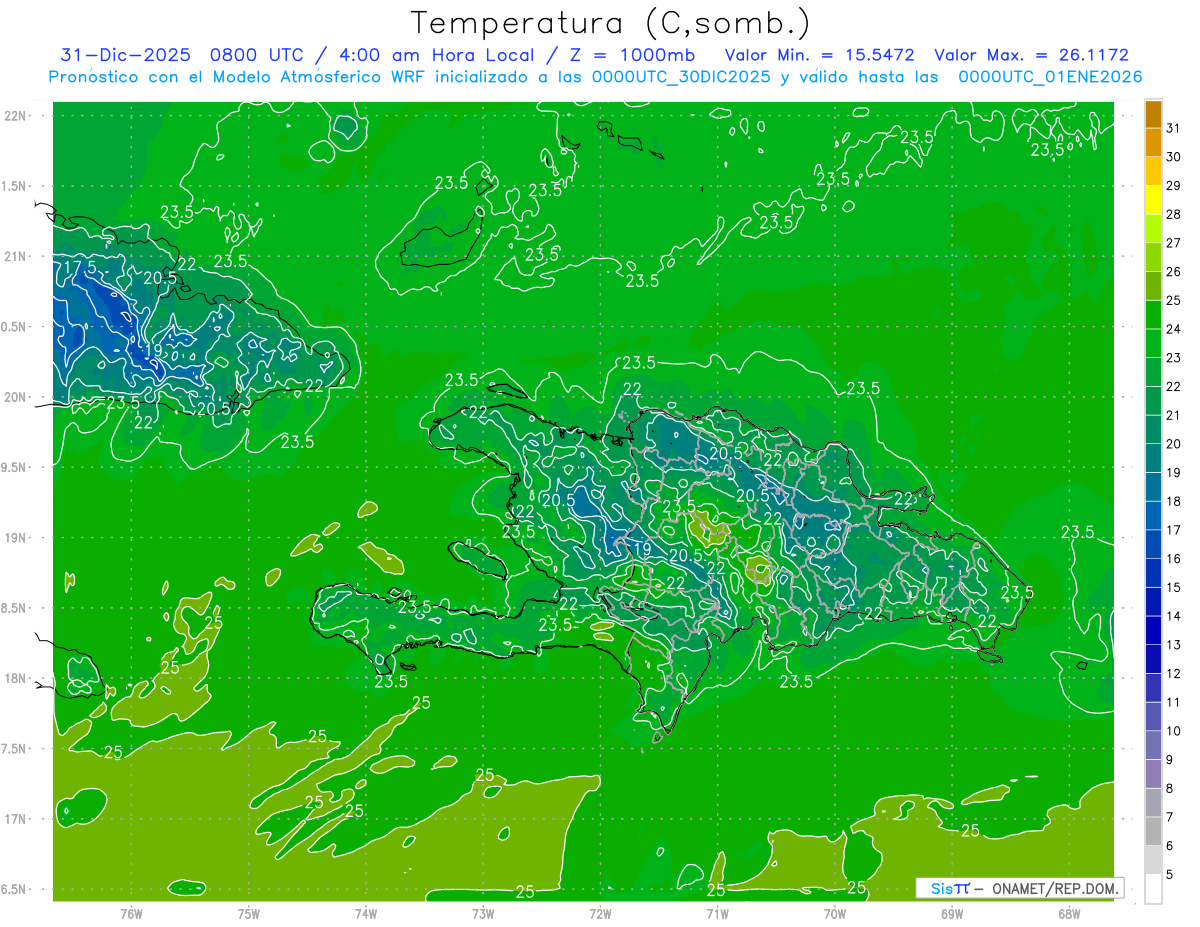Click the '68W' longitude label
The image size is (1200, 927).
point(1069,913)
